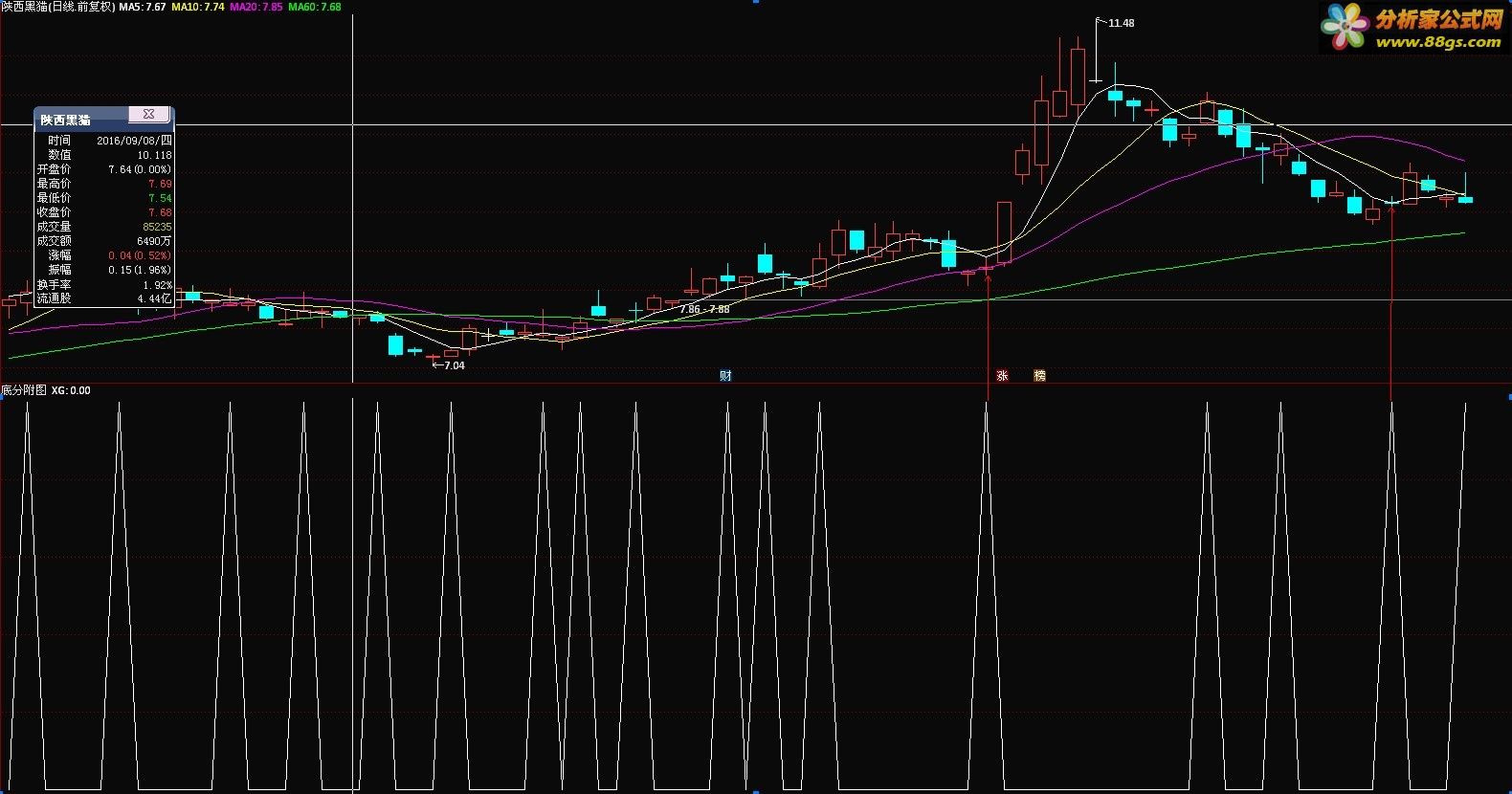
Task: Click the MA20: 7.85 indicator label
Action: point(256,7)
